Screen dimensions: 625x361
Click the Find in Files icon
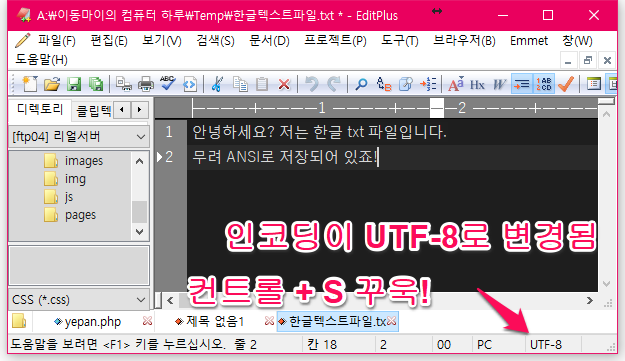pyautogui.click(x=406, y=84)
